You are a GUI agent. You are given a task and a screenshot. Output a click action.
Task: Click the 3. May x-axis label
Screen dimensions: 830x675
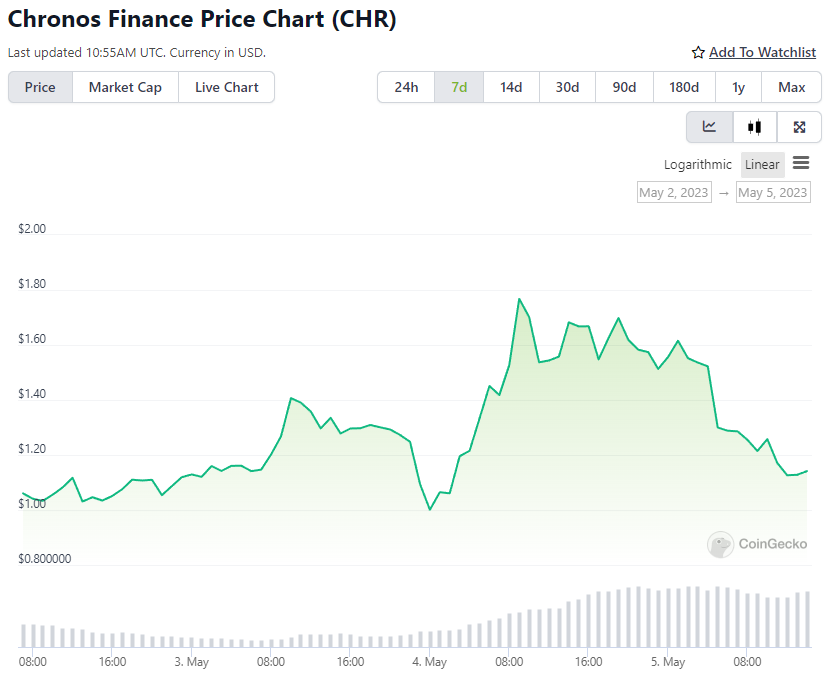192,662
